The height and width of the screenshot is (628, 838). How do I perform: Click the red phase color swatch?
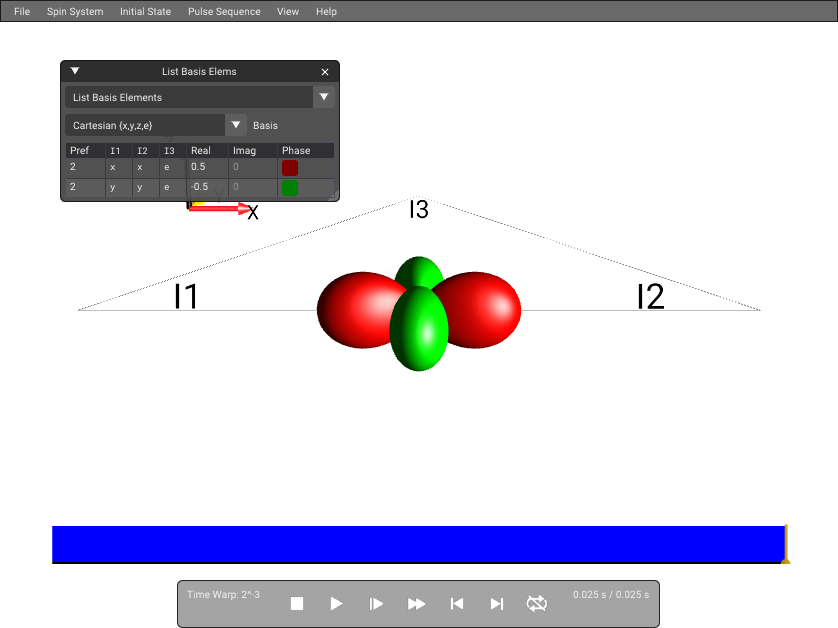[290, 168]
